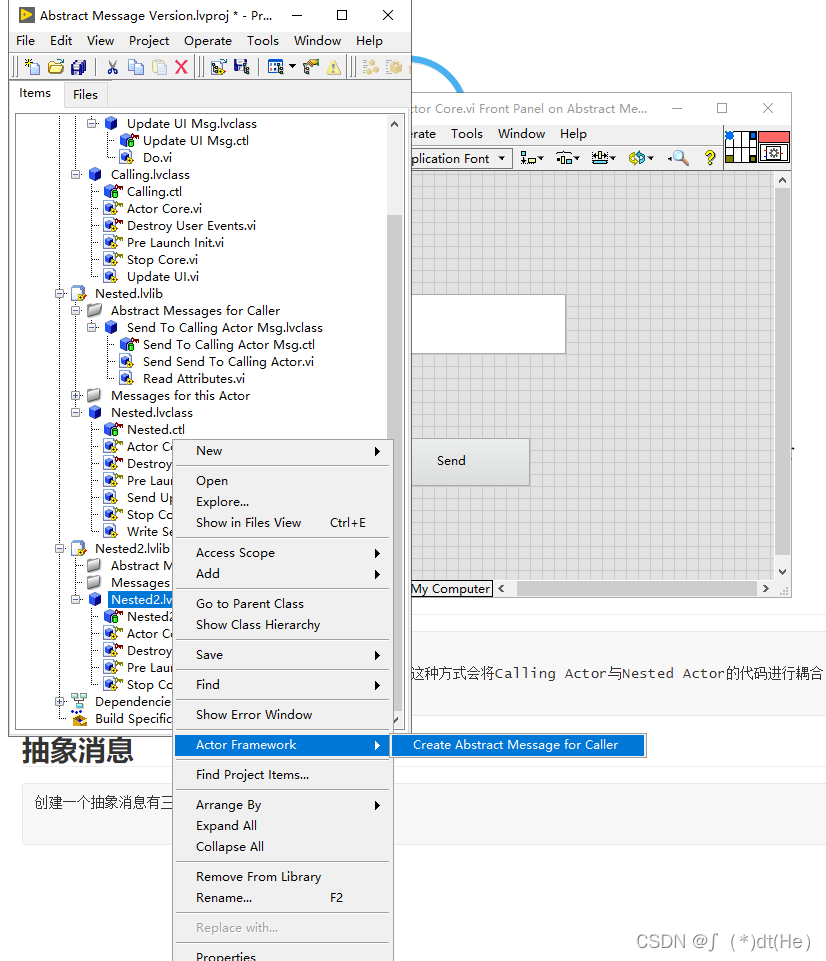Choose Create Abstract Message for Caller

[519, 745]
